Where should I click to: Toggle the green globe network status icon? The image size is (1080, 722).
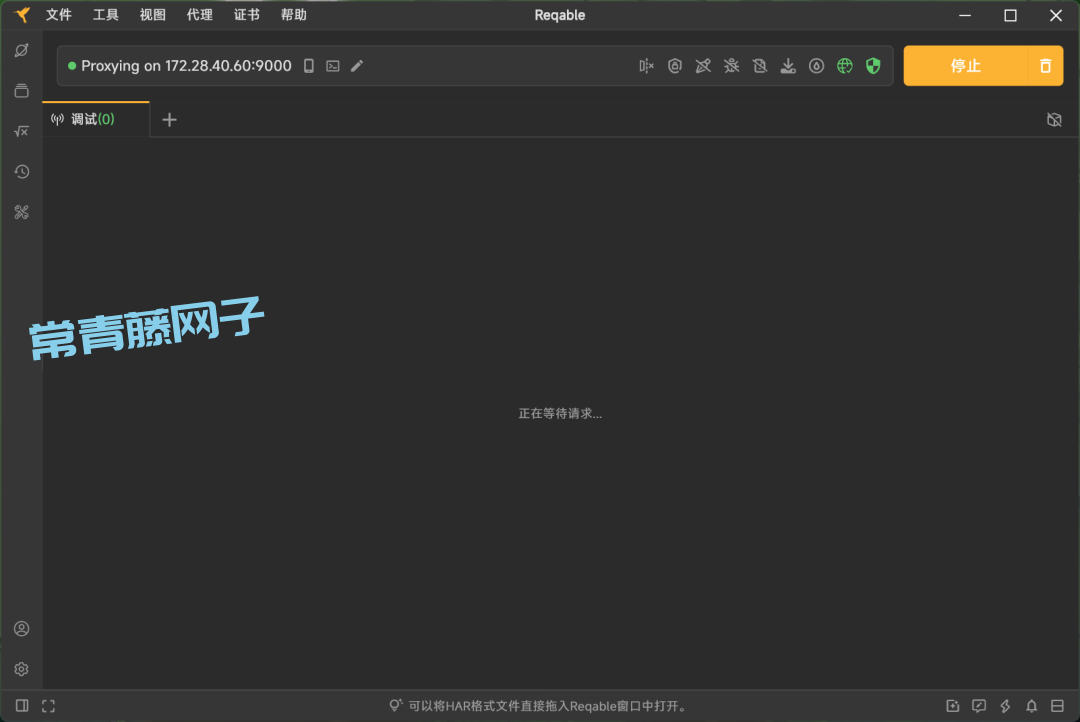[844, 65]
